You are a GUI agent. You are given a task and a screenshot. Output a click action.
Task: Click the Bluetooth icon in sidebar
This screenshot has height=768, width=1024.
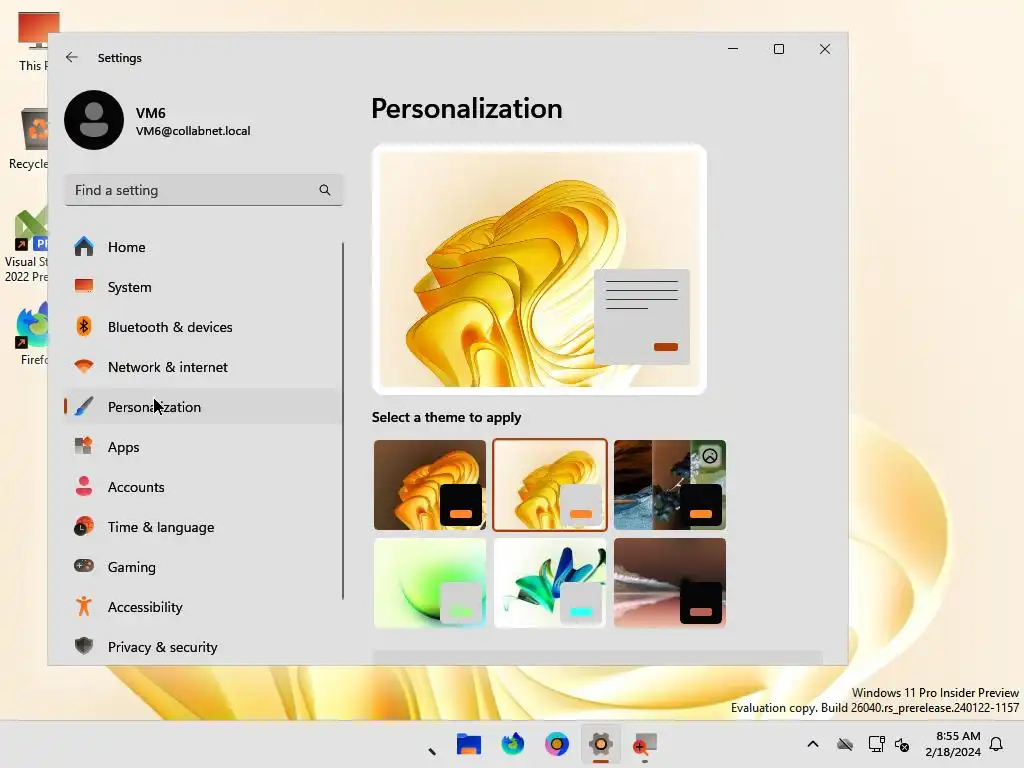tap(84, 326)
